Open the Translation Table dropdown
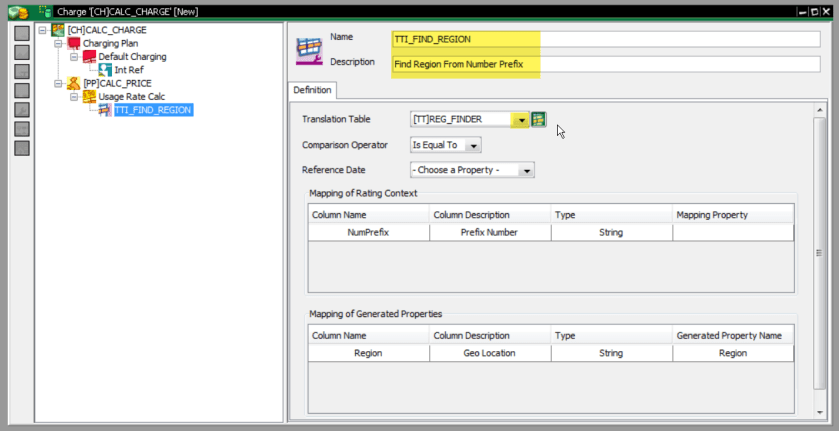Screen dimensions: 839x431 click(x=521, y=120)
